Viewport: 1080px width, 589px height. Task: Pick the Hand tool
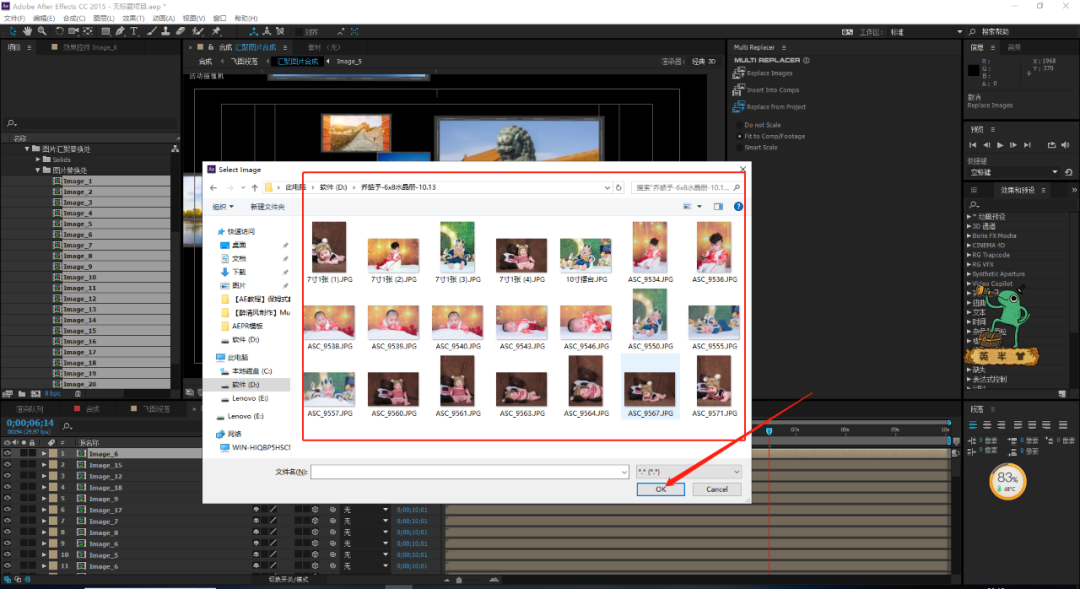click(x=27, y=31)
